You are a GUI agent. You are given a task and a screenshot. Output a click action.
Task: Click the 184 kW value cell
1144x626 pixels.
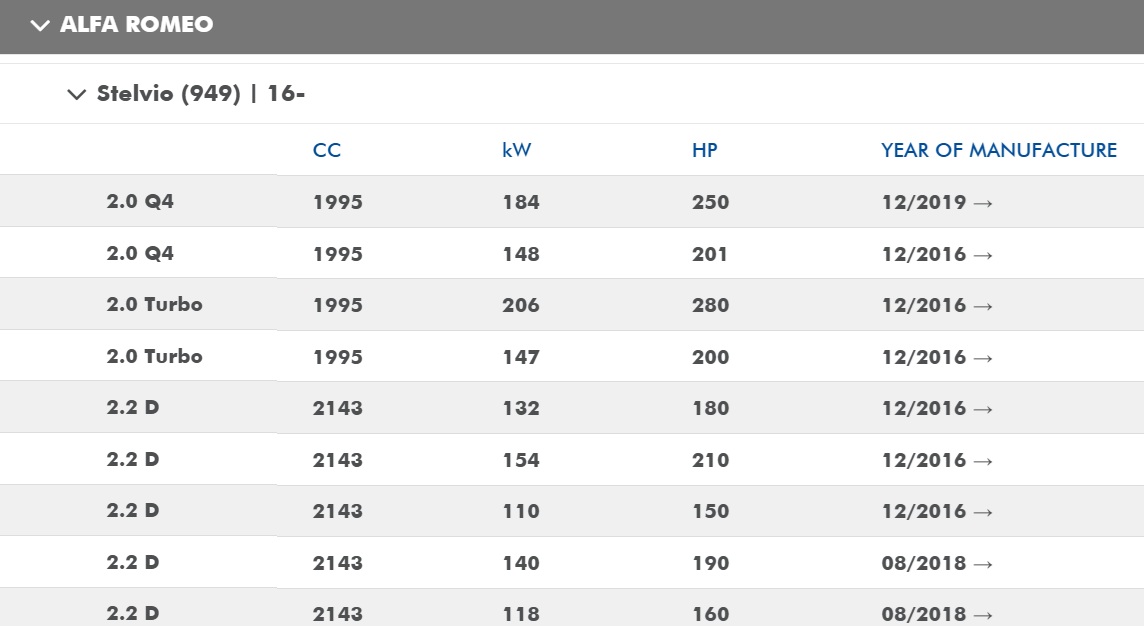tap(521, 203)
